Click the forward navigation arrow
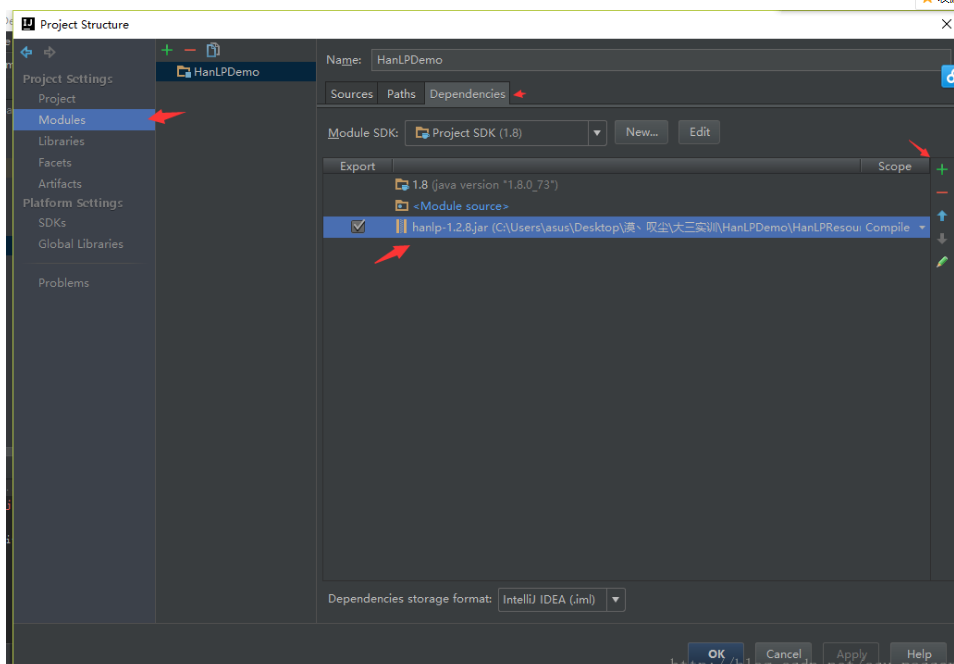This screenshot has height=664, width=954. click(50, 52)
